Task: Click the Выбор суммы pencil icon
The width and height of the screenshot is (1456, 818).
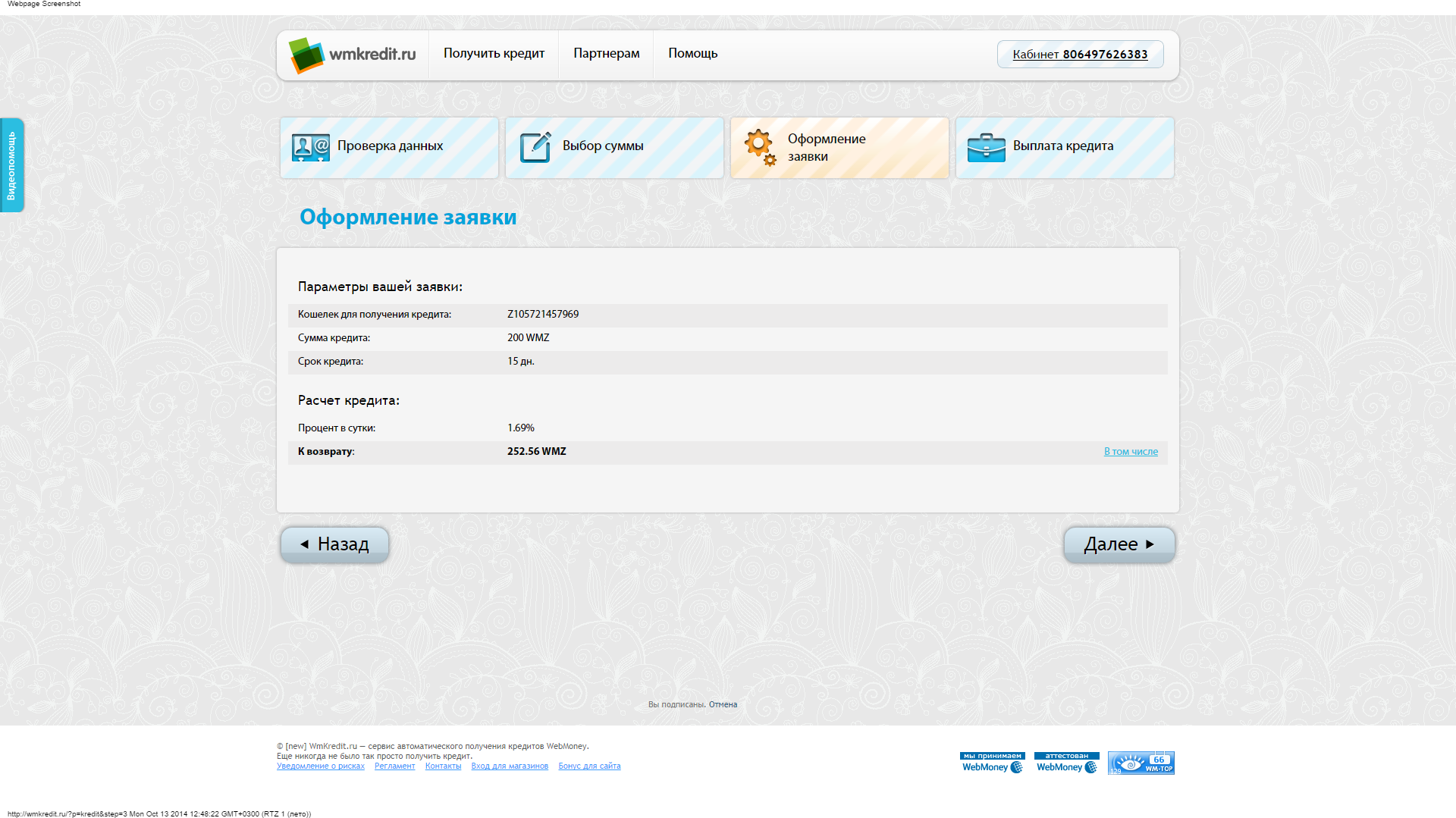Action: click(x=535, y=147)
